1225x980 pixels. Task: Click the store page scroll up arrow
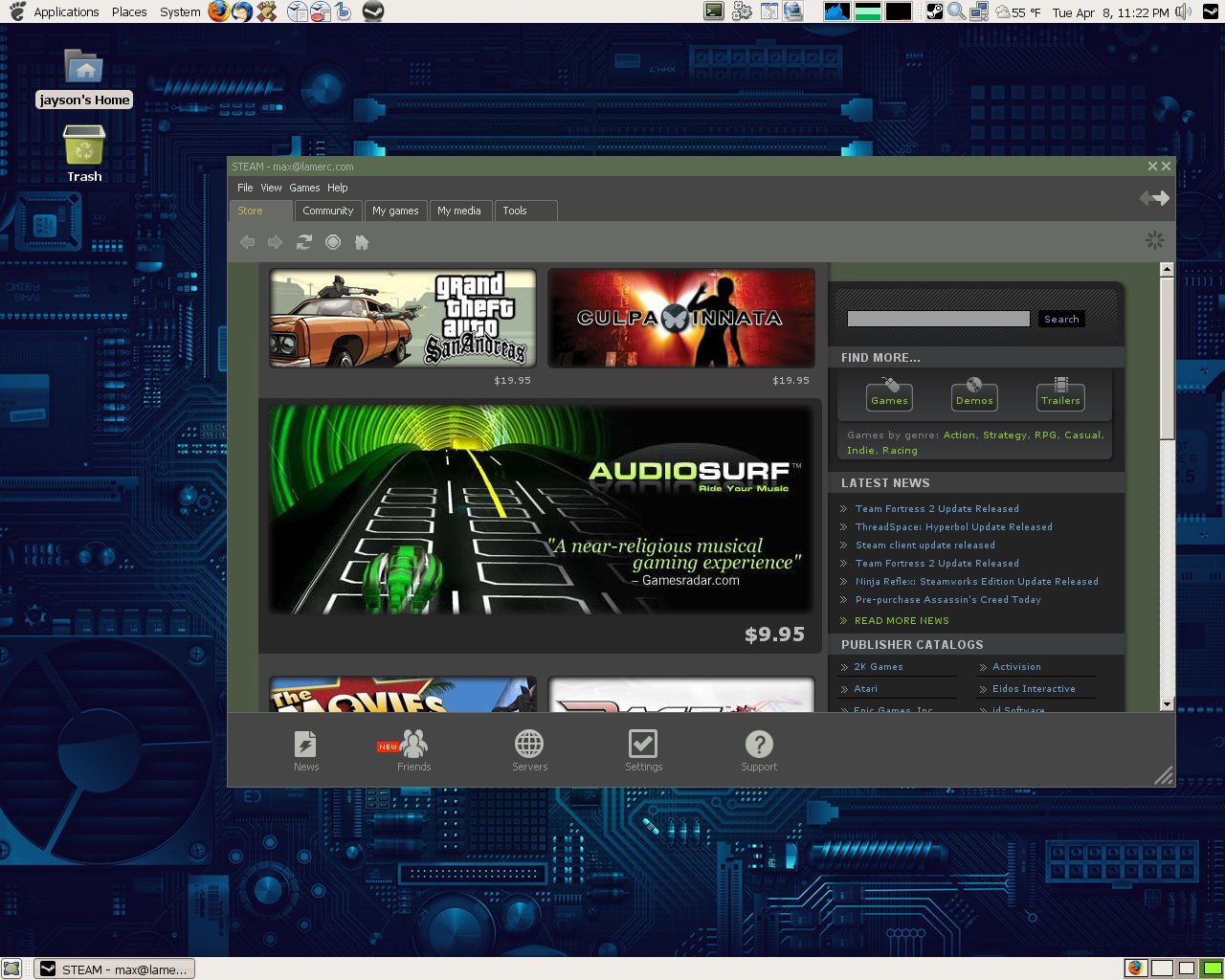pos(1167,270)
